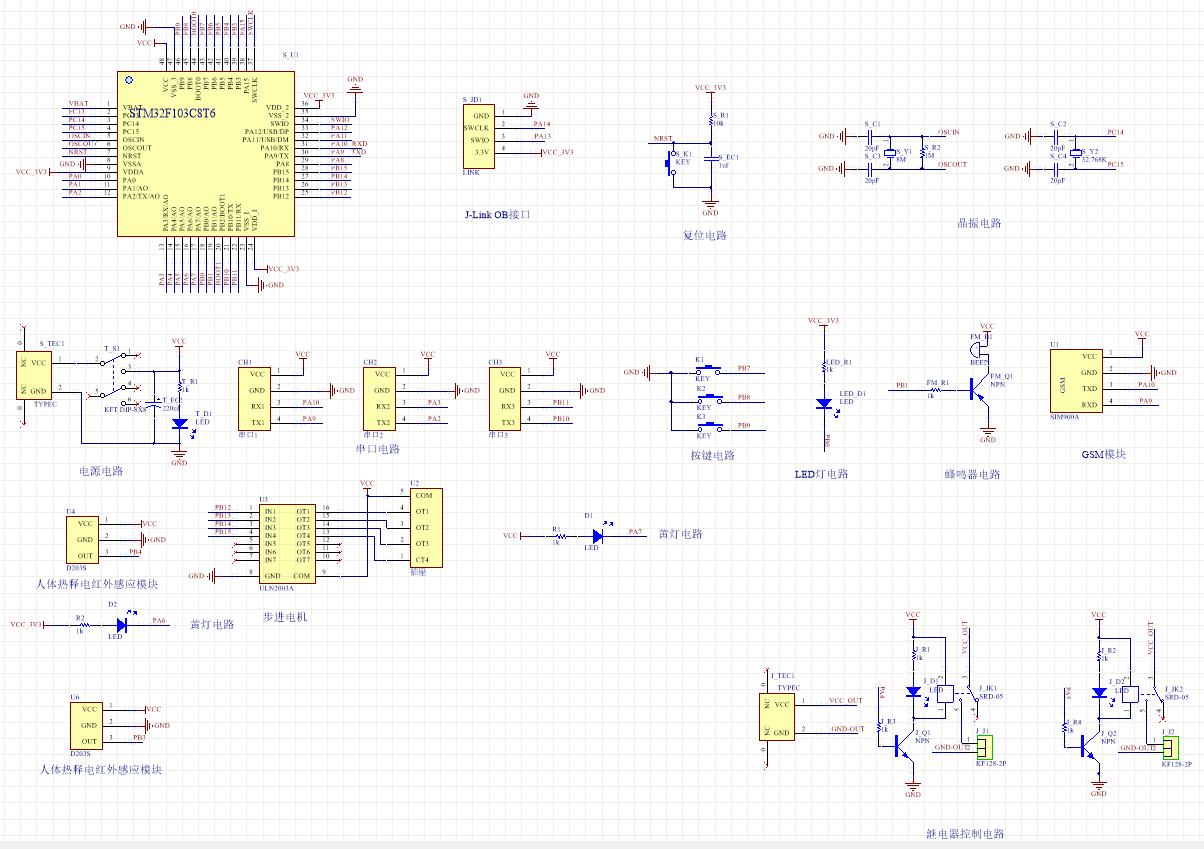The image size is (1204, 849).
Task: Select the U4 D203S sensor block
Action: [x=84, y=540]
